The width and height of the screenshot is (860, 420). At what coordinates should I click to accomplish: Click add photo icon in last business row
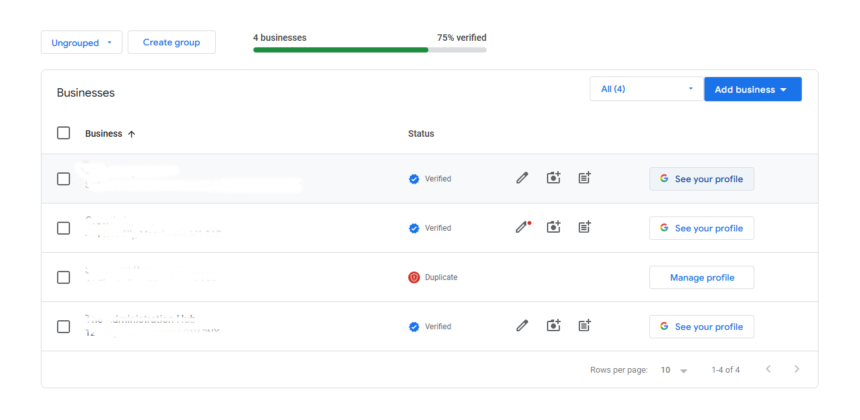[553, 326]
